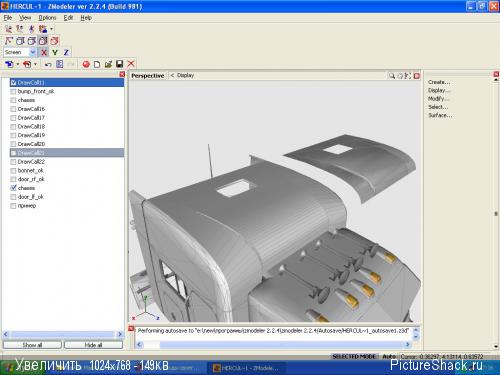Screen dimensions: 500x375
Task: Expand the Surface... command group
Action: (x=440, y=115)
